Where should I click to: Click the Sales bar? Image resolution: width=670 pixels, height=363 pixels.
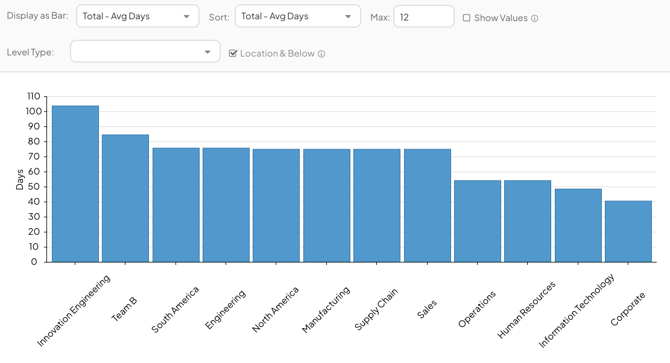coord(427,205)
